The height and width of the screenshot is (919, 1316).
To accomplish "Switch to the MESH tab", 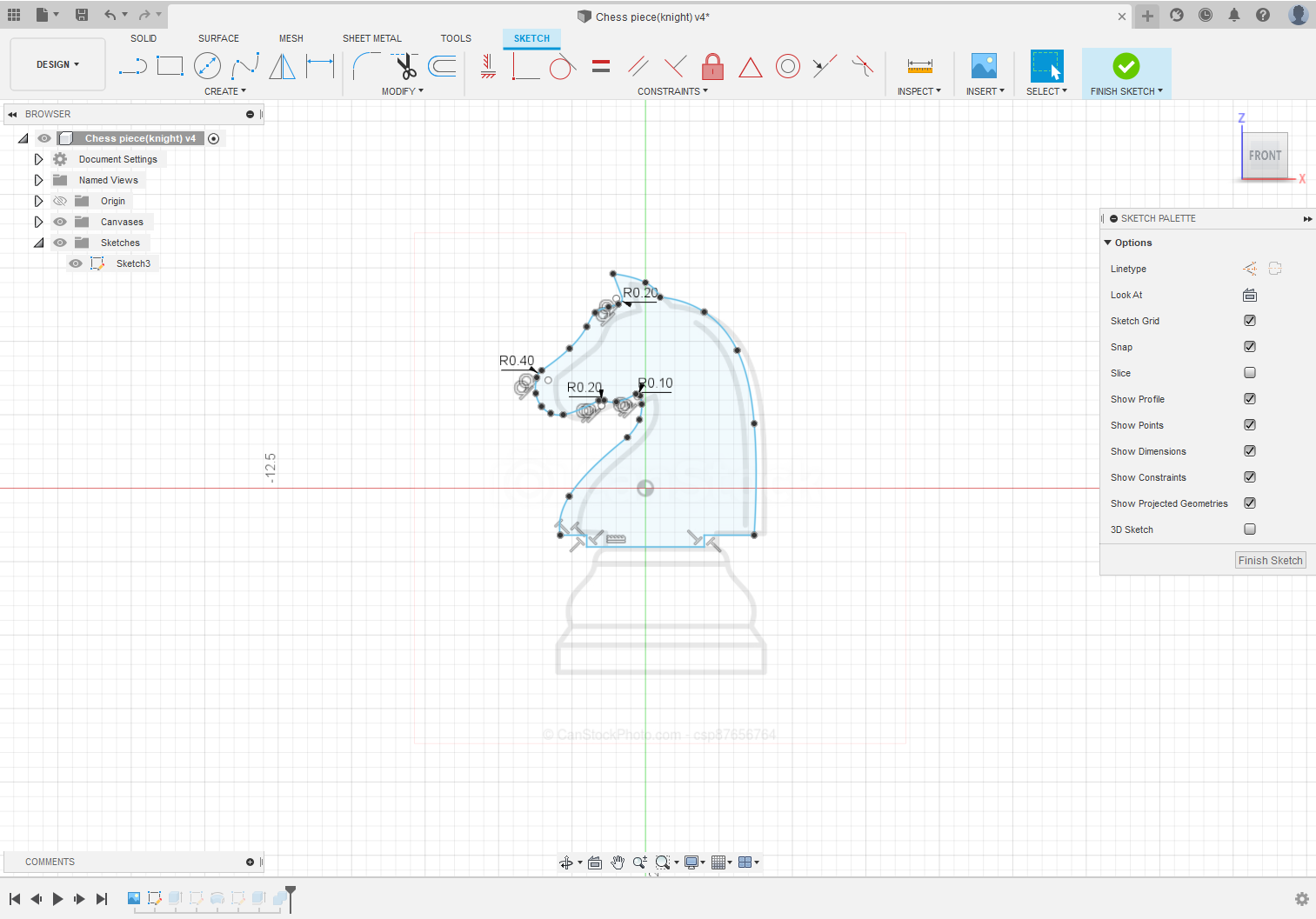I will [x=291, y=38].
